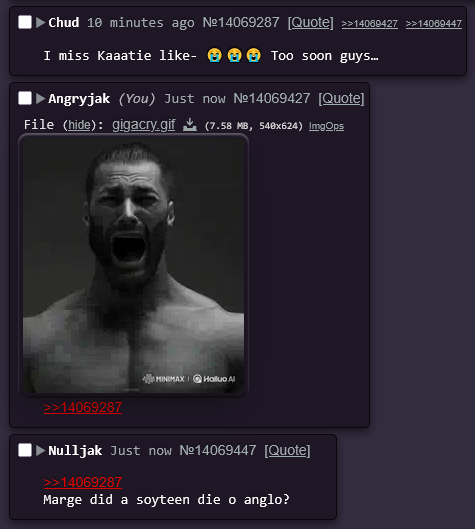Open the gigacry GIF thumbnail
The height and width of the screenshot is (529, 475).
[134, 265]
